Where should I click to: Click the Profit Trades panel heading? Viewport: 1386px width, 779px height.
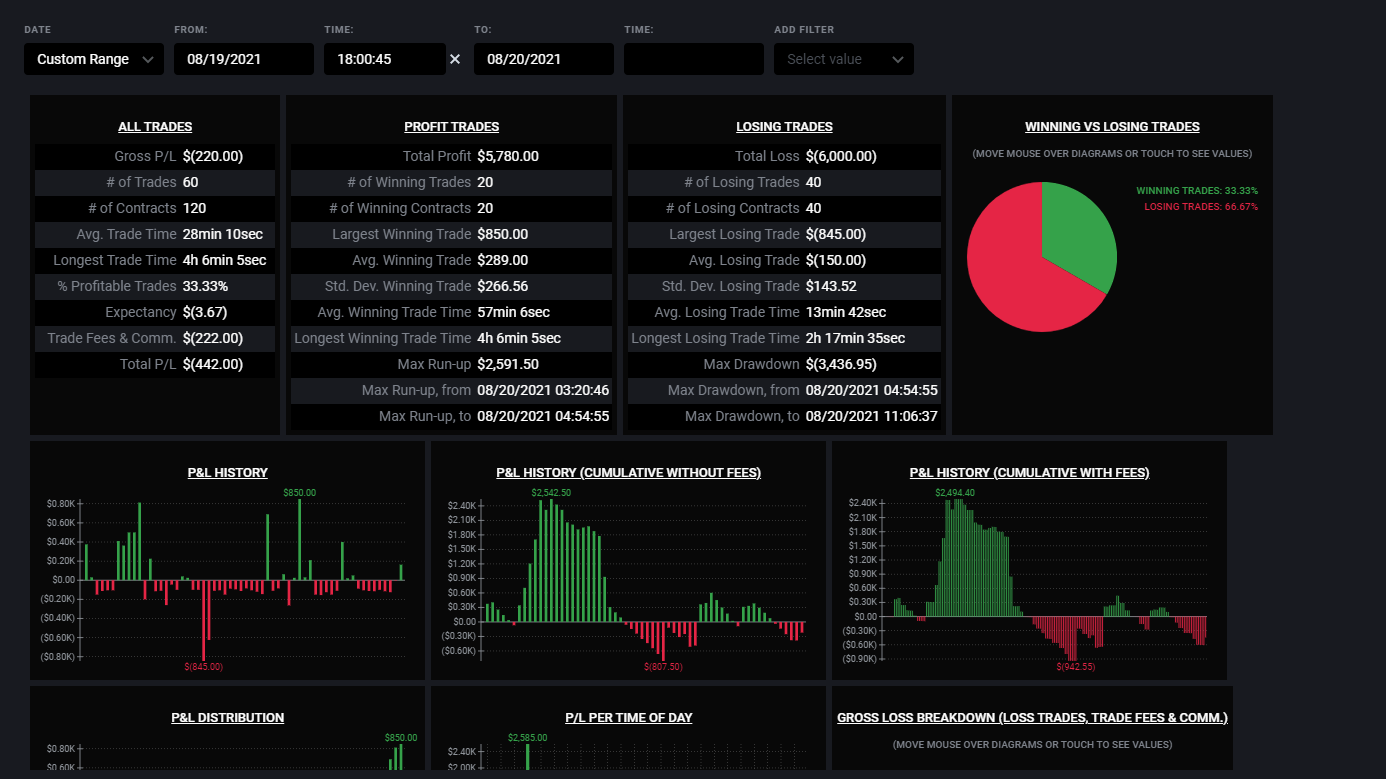point(452,127)
